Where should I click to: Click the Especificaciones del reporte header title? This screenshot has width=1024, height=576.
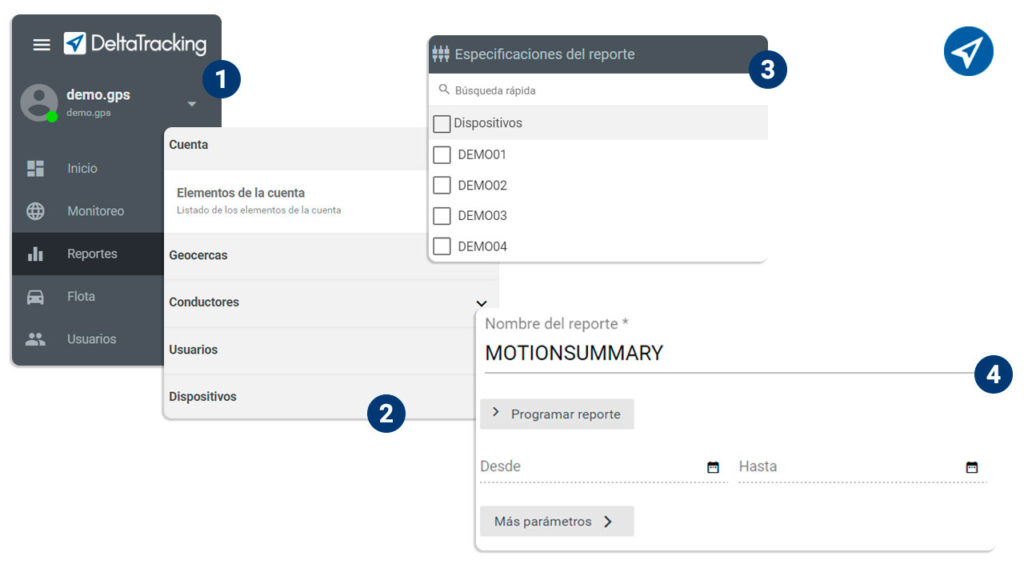[545, 54]
